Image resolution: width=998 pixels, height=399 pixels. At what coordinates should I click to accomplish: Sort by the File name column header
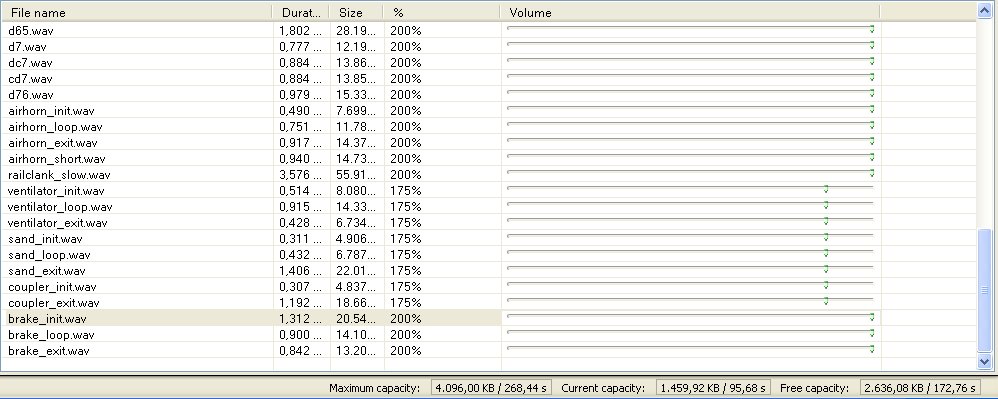pos(136,12)
